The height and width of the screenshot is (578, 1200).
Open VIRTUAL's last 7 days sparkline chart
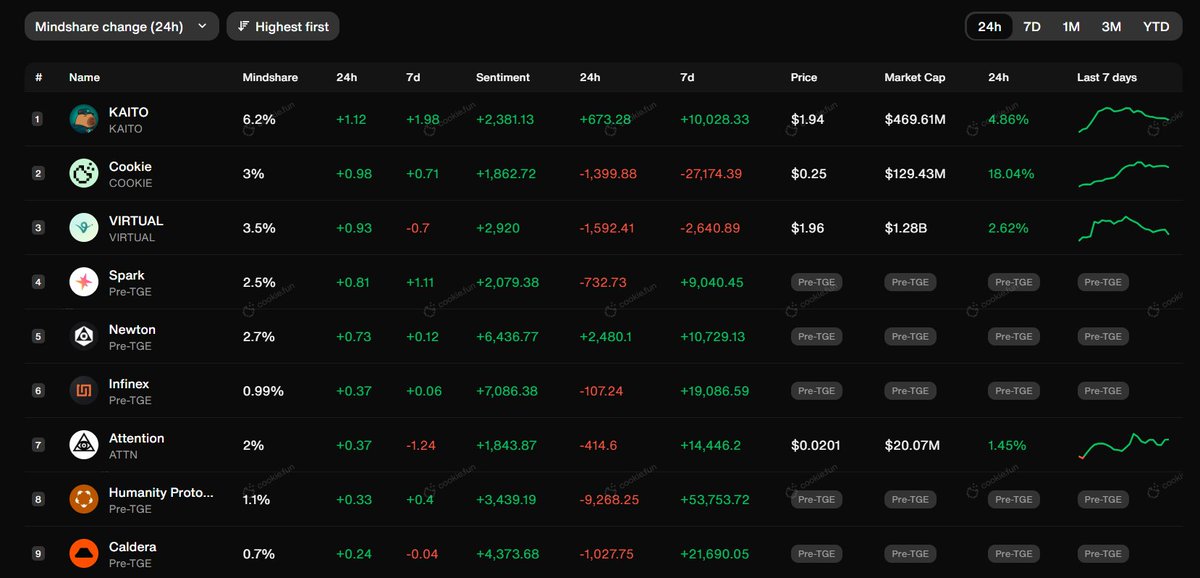[x=1124, y=228]
